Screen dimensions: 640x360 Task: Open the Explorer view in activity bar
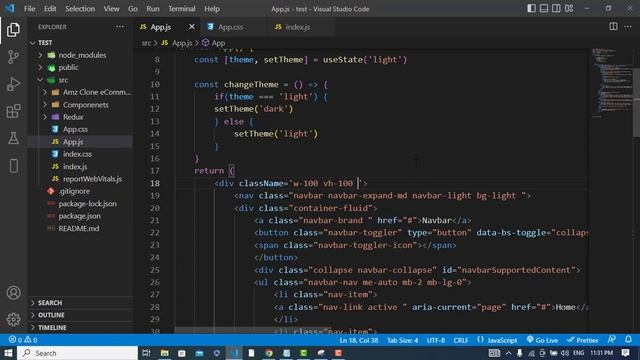point(13,30)
